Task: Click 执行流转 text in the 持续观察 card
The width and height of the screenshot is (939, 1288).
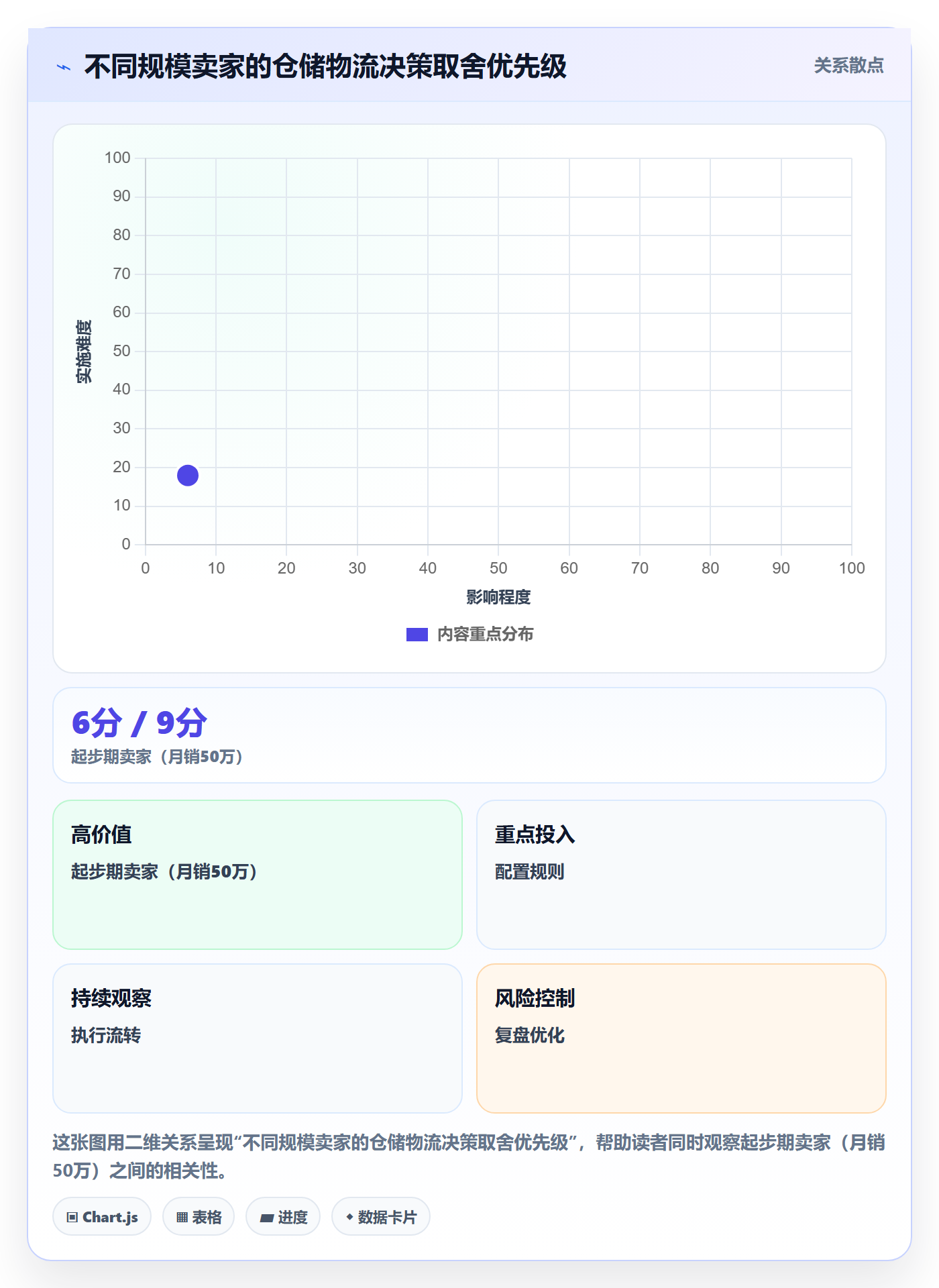Action: pyautogui.click(x=106, y=1035)
